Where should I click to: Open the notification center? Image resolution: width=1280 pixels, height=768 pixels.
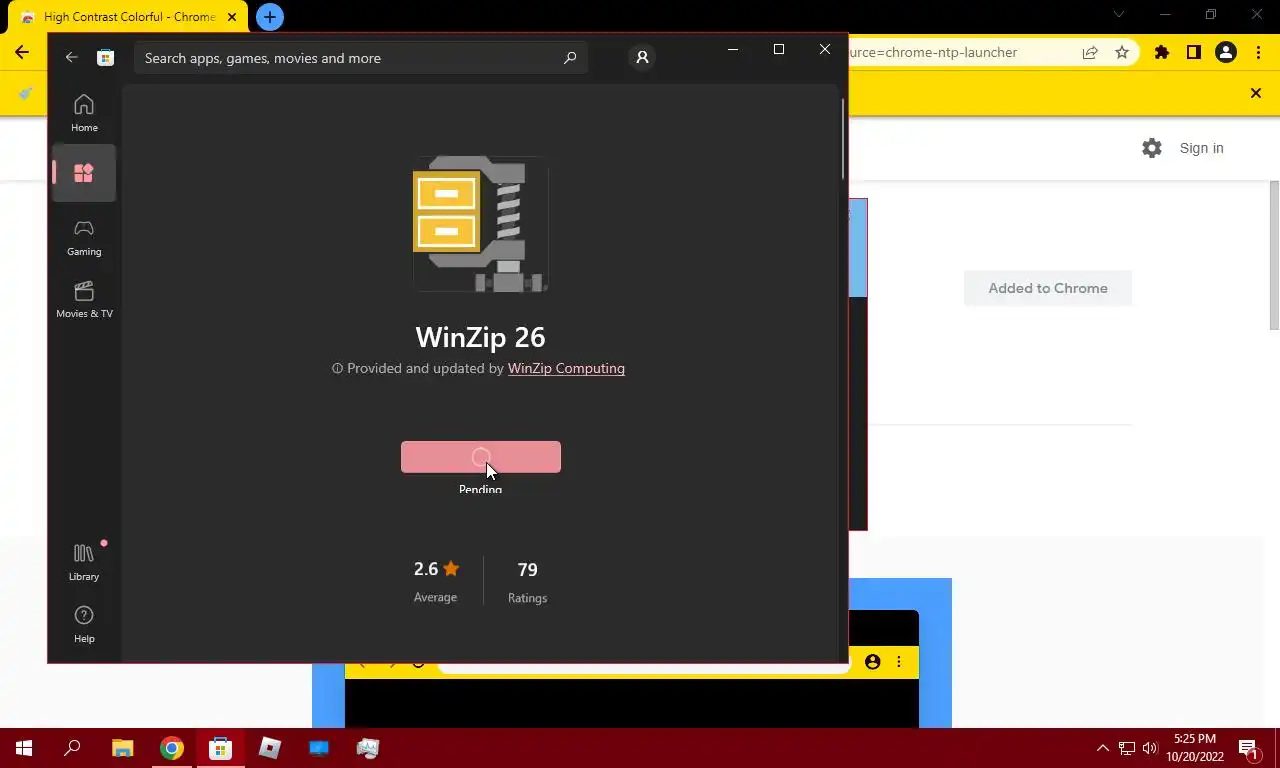point(1248,748)
